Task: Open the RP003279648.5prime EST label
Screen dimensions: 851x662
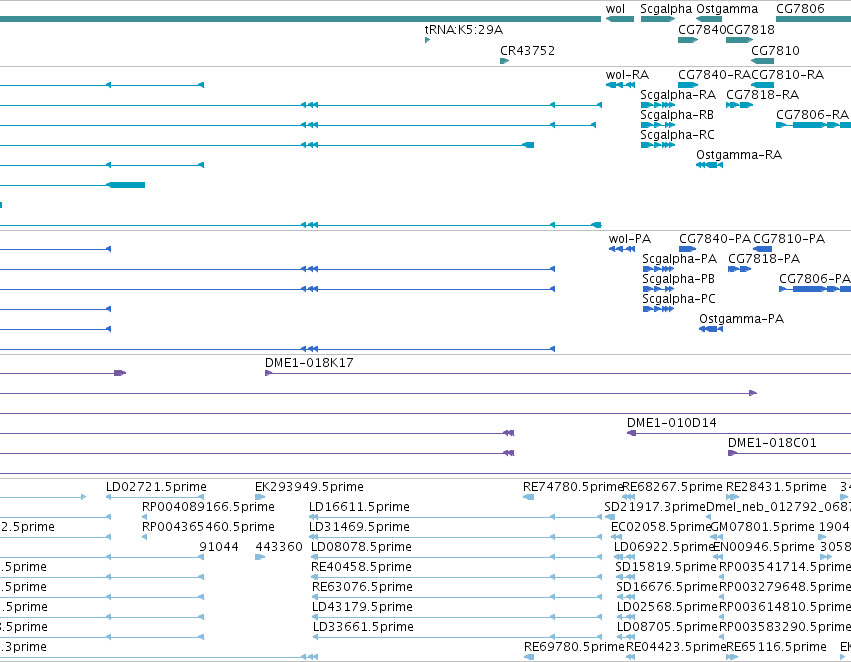Action: click(785, 588)
